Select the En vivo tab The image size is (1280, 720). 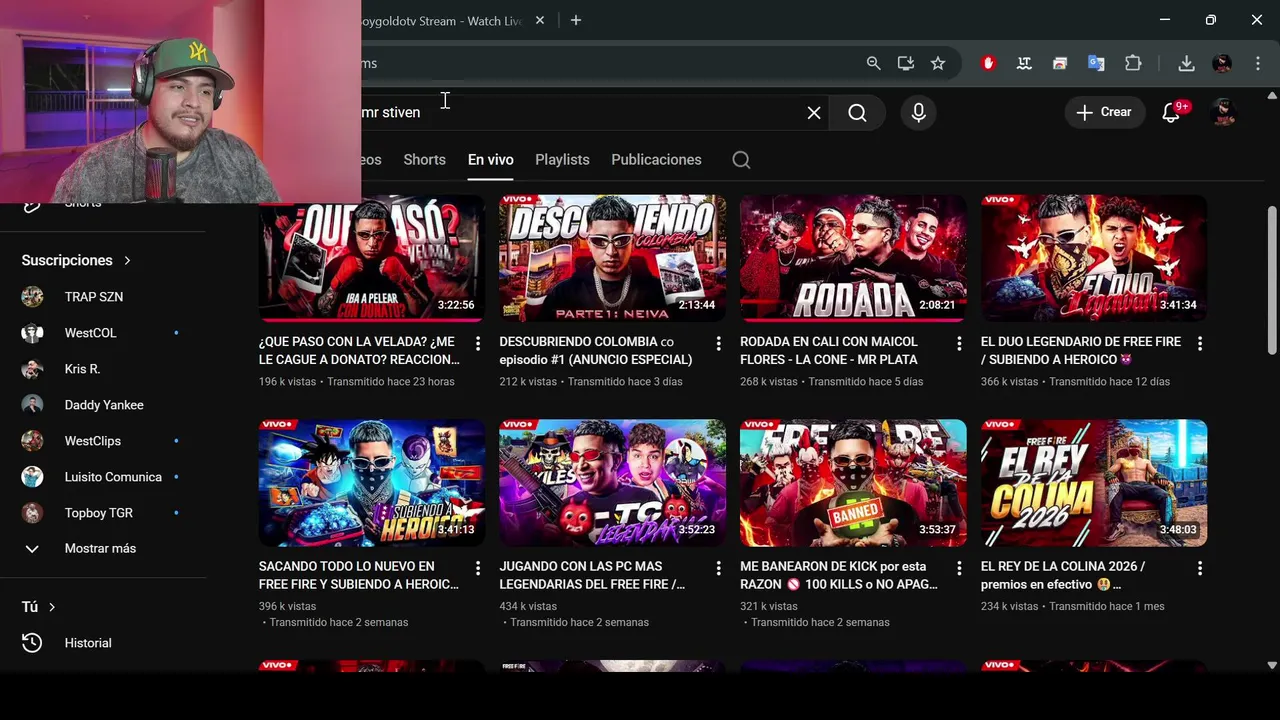[490, 160]
